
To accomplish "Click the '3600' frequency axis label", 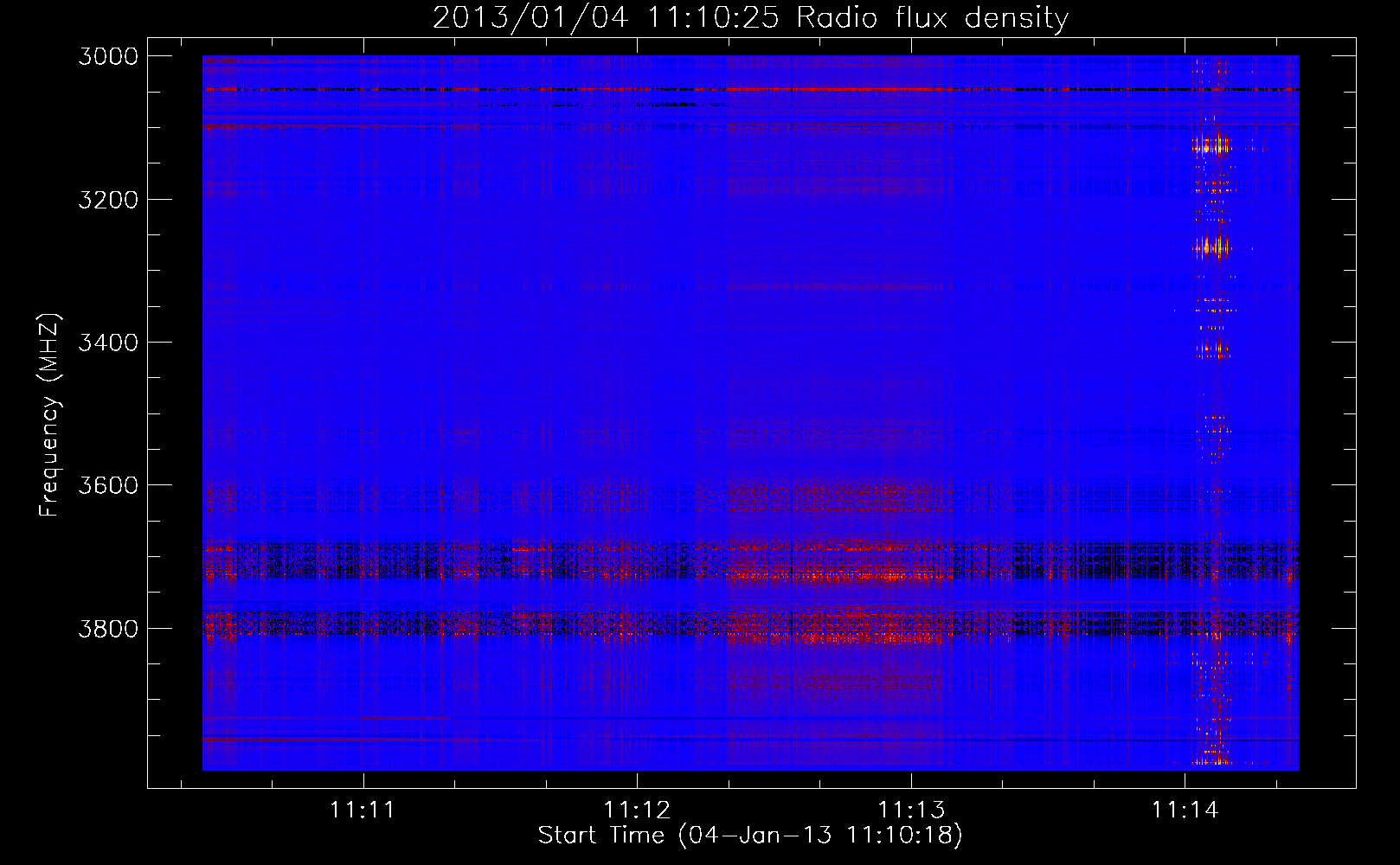I will (107, 485).
